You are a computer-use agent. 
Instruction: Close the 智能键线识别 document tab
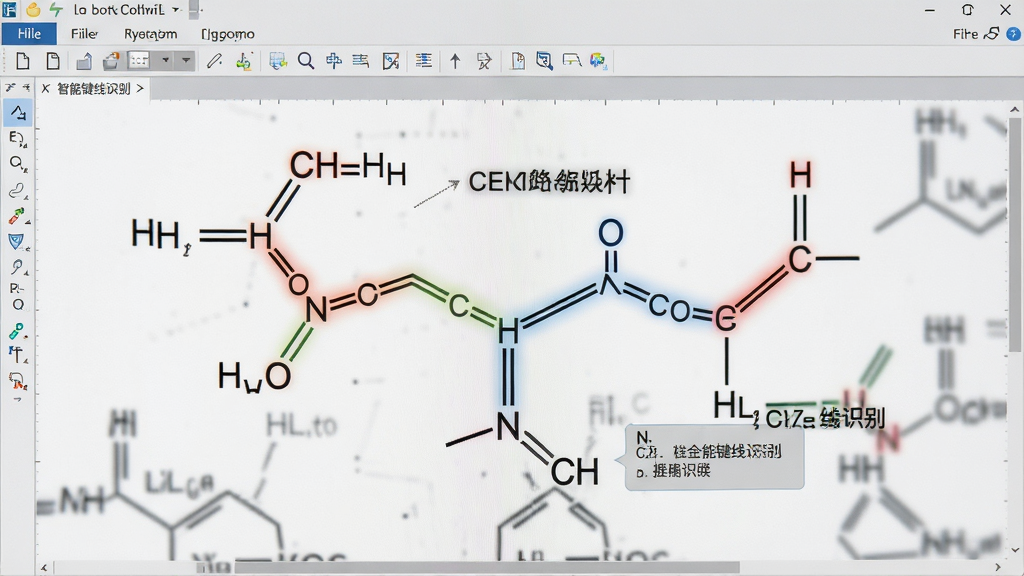pyautogui.click(x=46, y=88)
